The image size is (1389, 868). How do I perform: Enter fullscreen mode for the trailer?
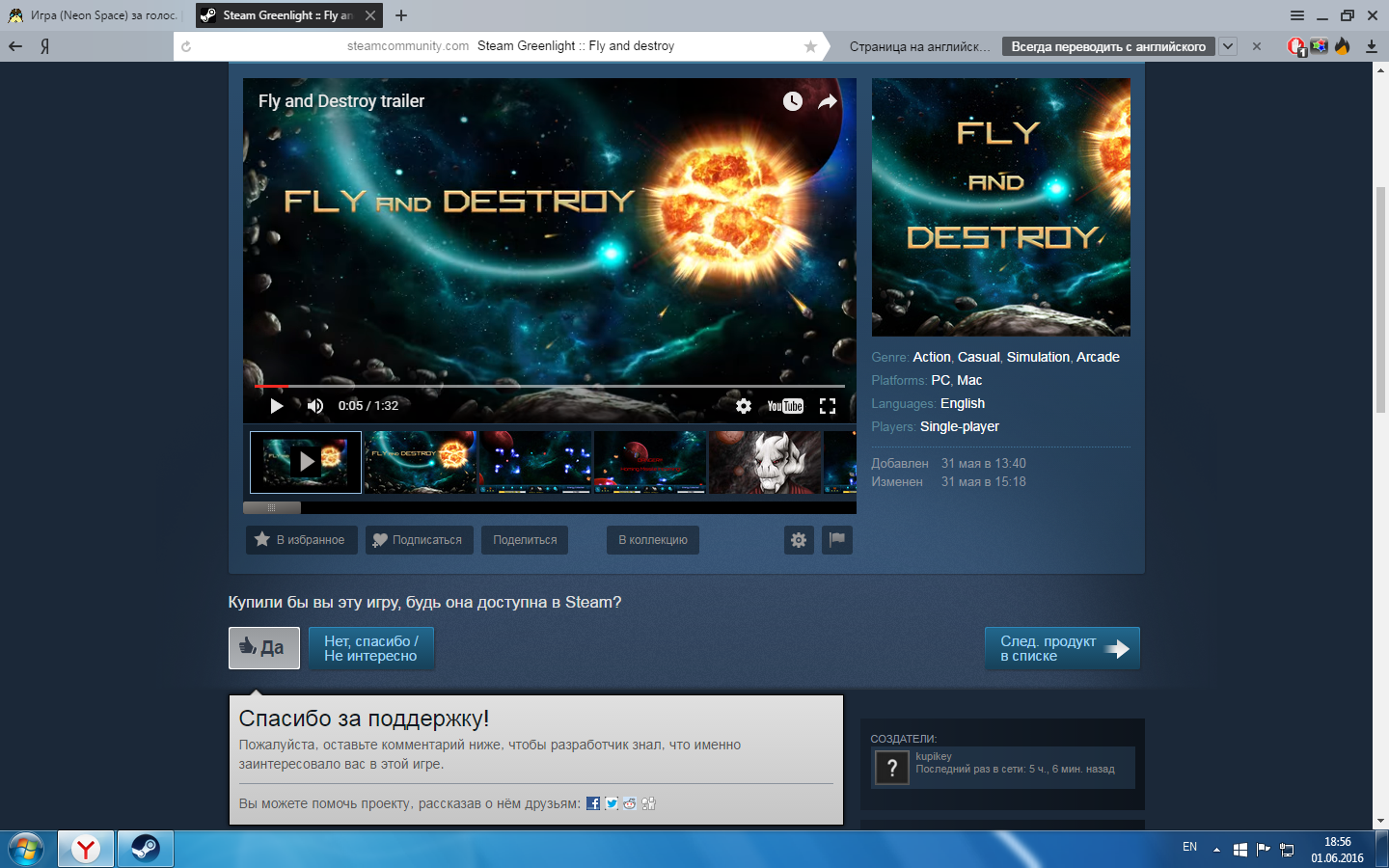click(828, 406)
